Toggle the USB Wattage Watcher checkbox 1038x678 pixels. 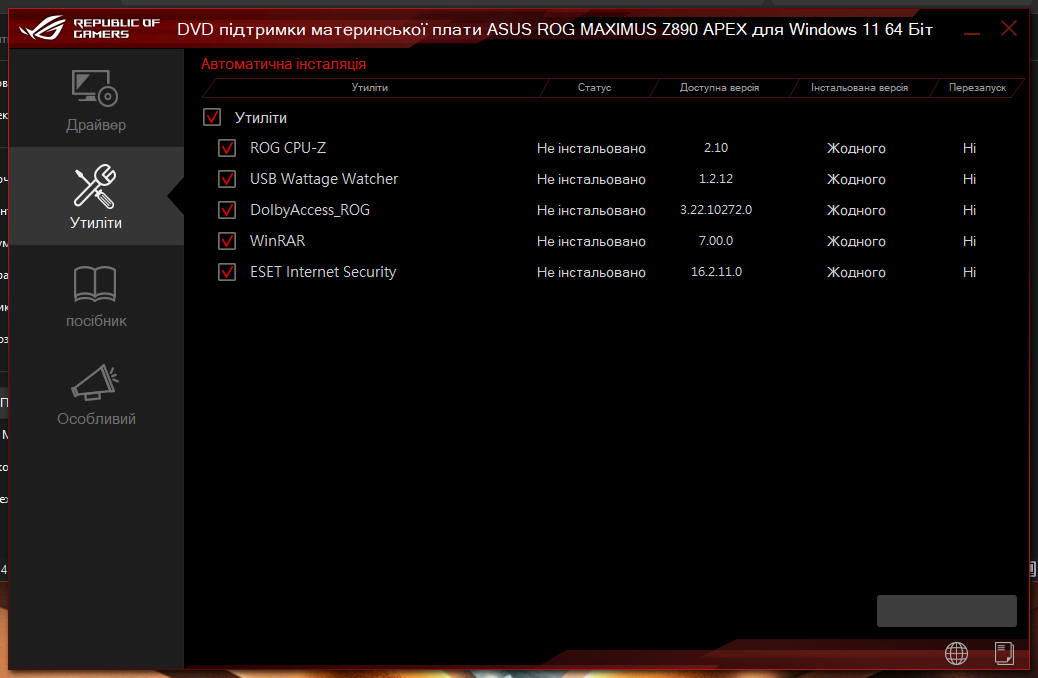coord(226,178)
